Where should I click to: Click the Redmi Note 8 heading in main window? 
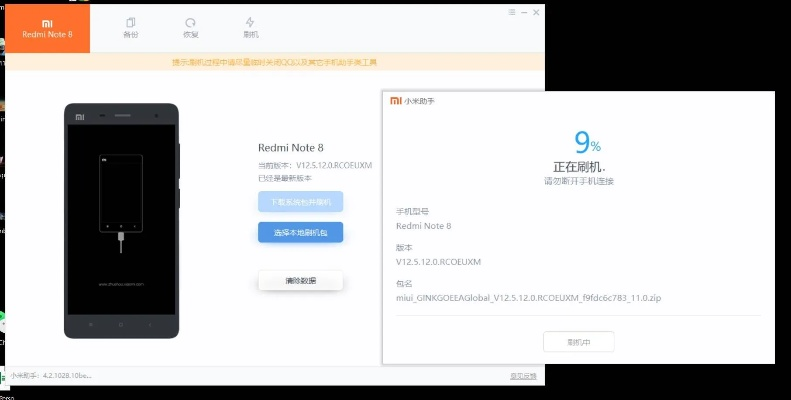point(291,148)
